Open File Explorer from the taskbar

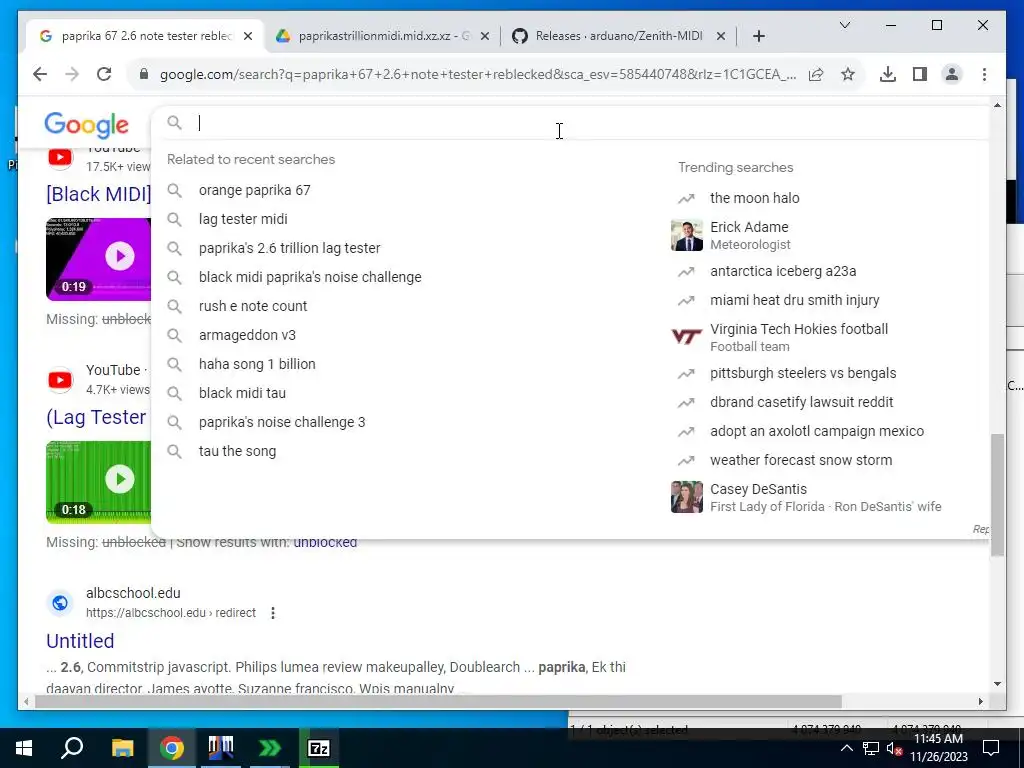pyautogui.click(x=122, y=748)
